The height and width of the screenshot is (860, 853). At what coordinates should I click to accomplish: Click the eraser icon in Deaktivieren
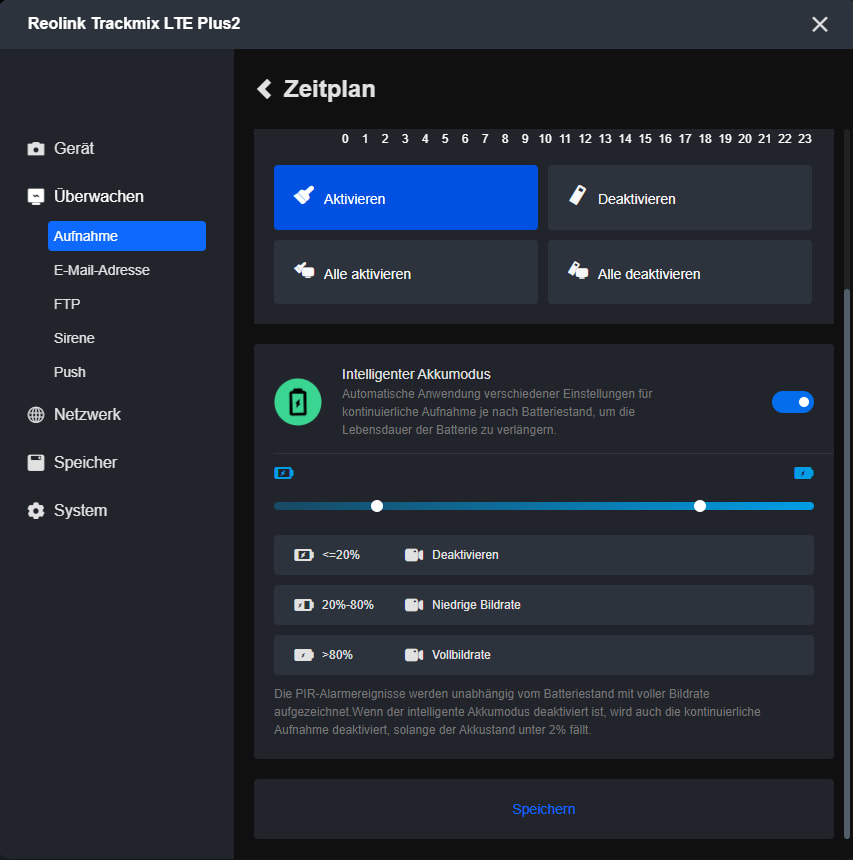[x=578, y=195]
